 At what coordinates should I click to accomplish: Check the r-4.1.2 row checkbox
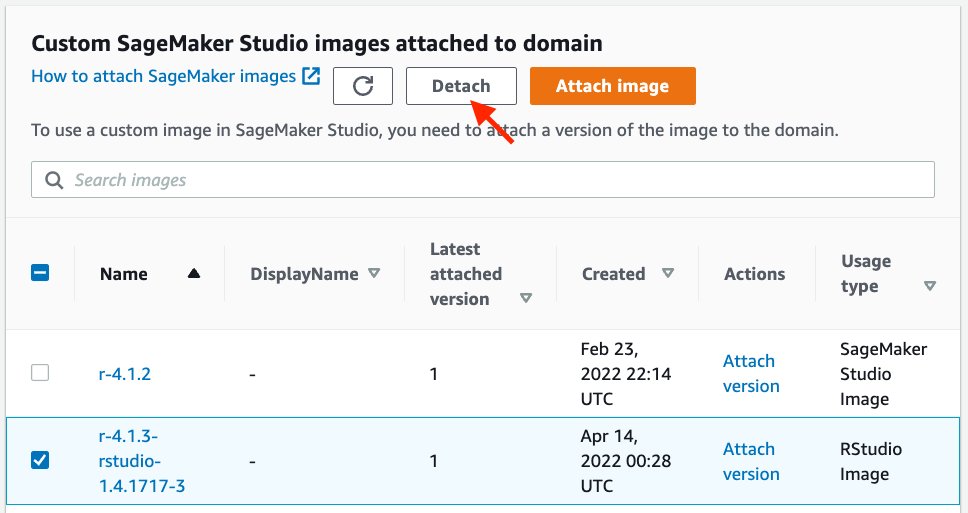[x=40, y=373]
